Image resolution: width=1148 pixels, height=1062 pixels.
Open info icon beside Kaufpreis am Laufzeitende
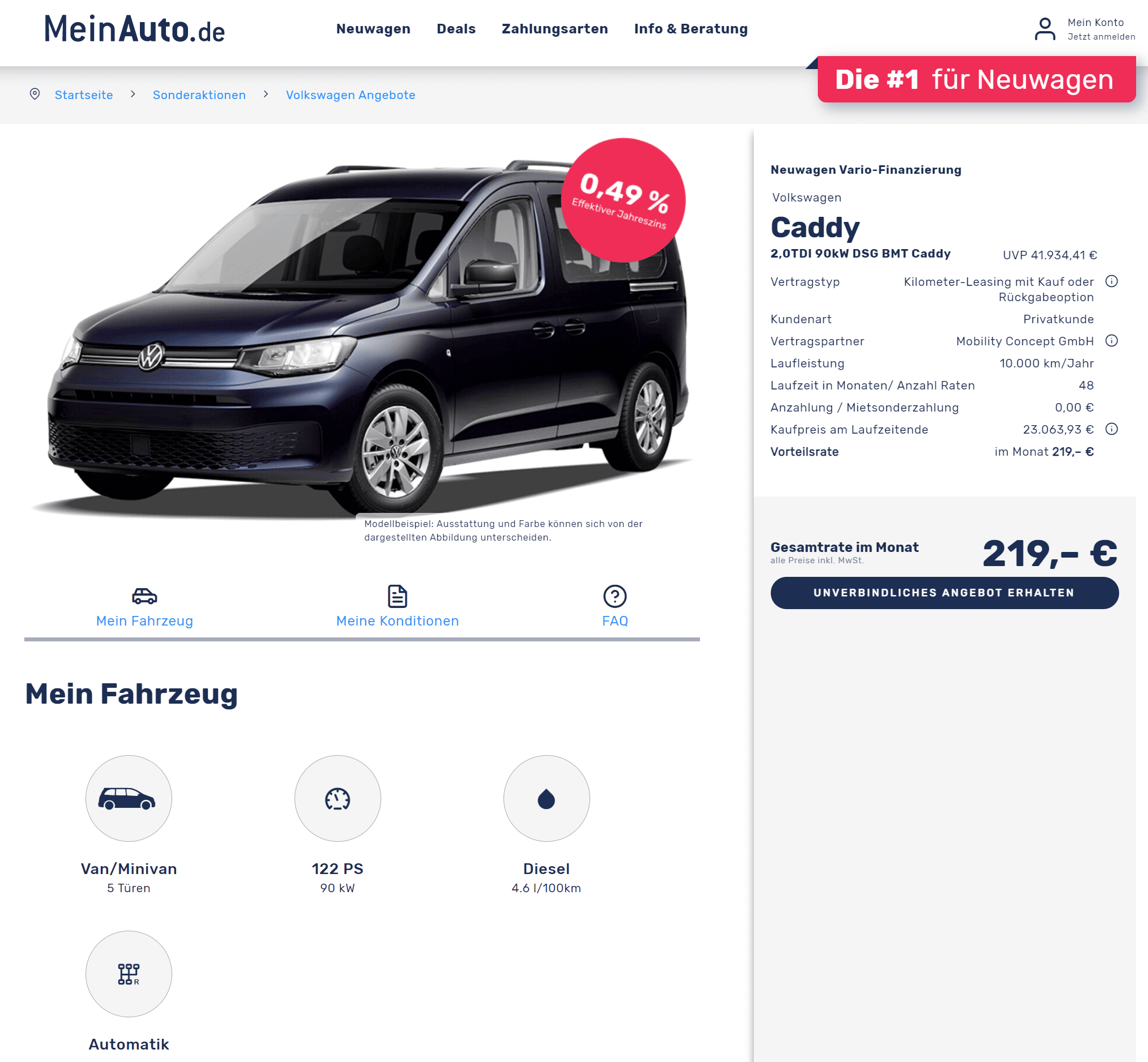(1111, 429)
